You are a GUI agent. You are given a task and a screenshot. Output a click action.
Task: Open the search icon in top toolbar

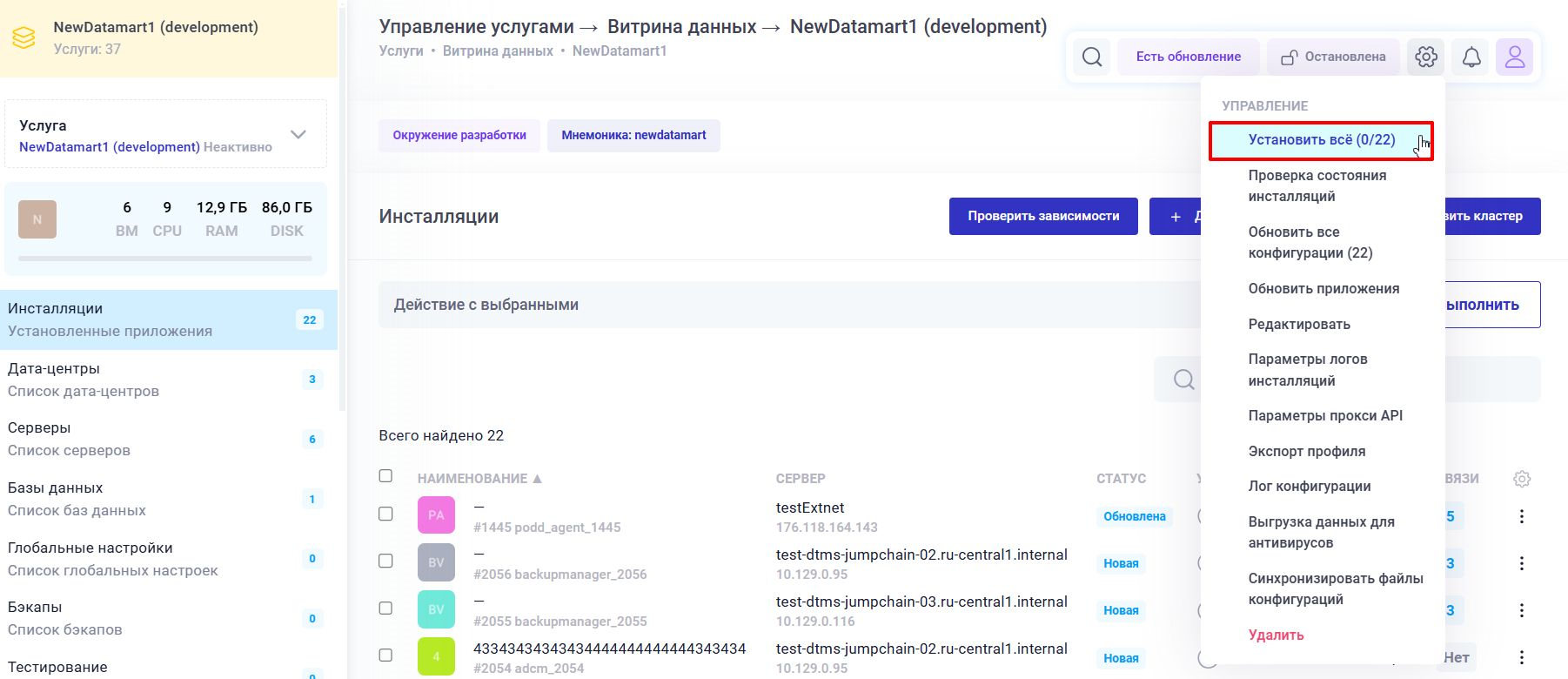[x=1092, y=57]
